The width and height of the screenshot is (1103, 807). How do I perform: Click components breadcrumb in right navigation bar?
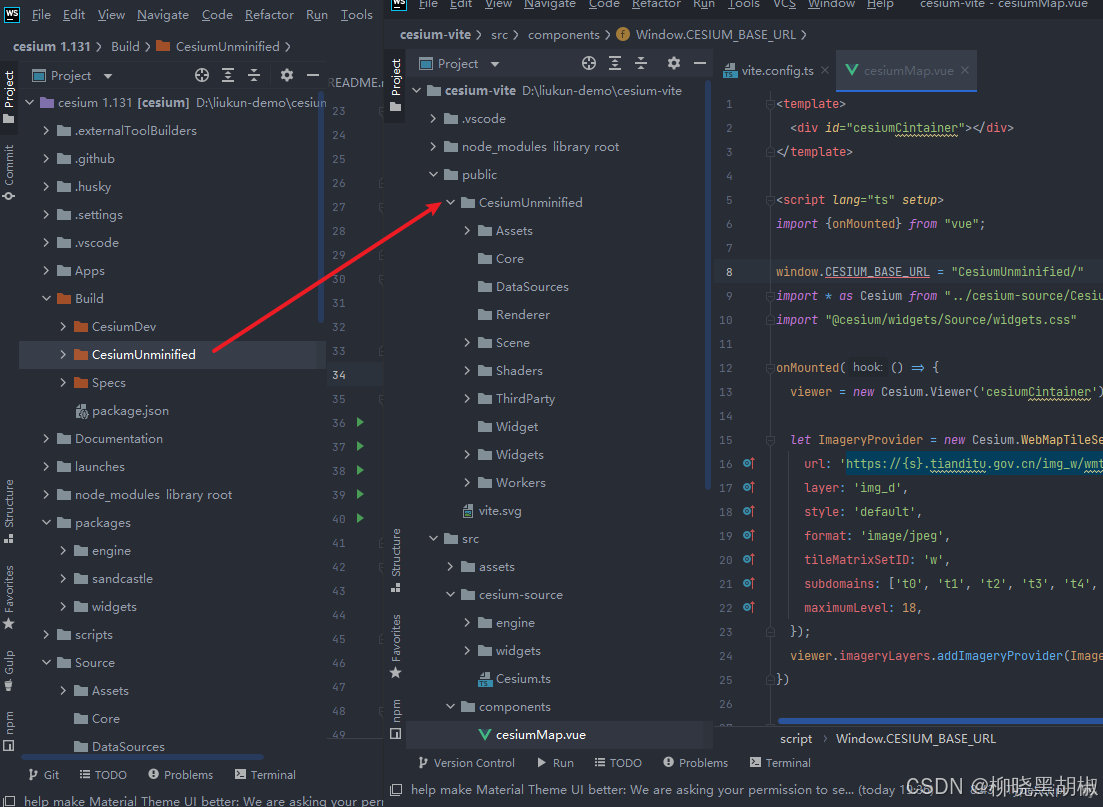563,34
